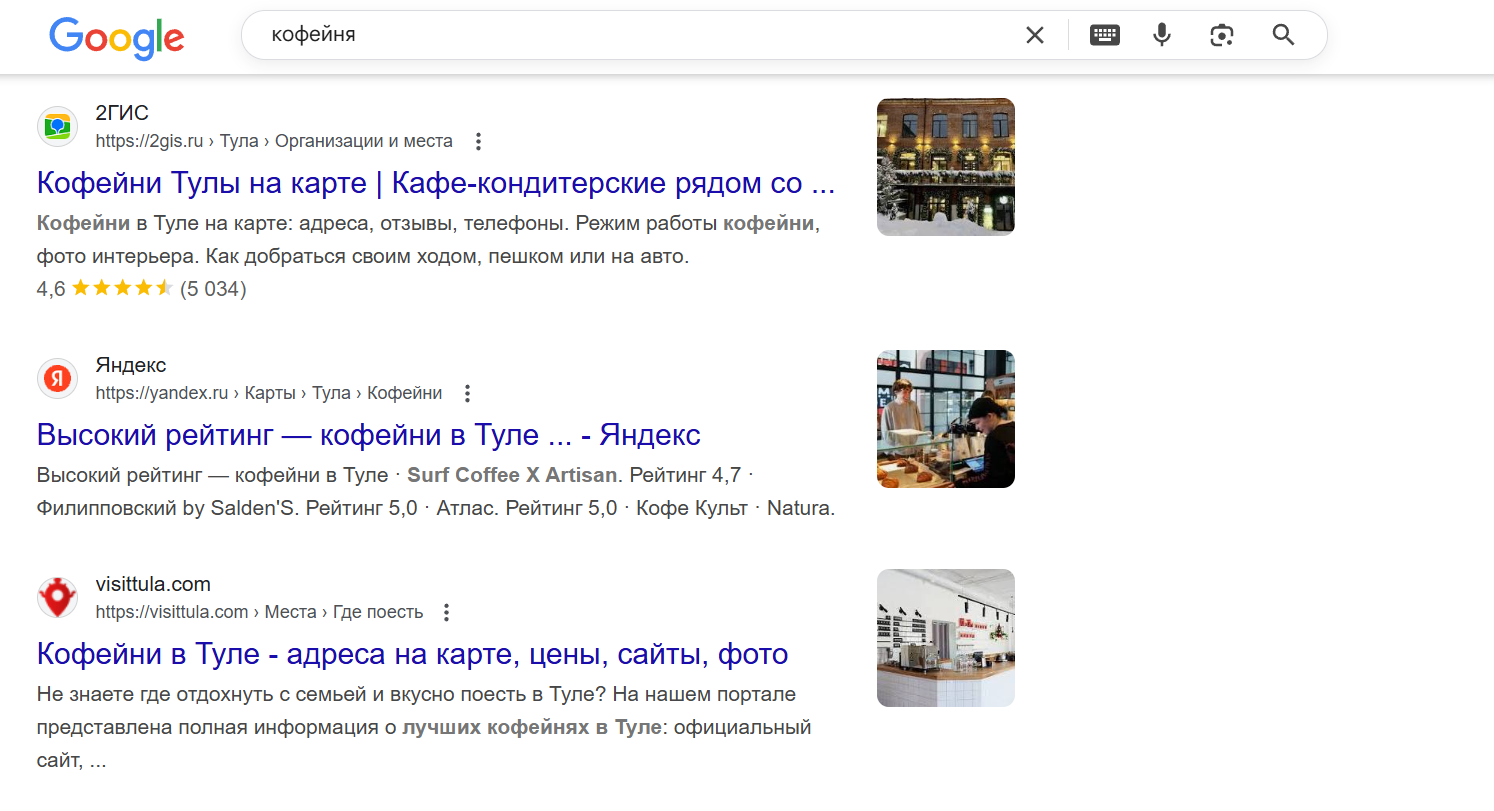This screenshot has width=1494, height=811.
Task: Click the 2ГИС favicon
Action: pos(58,127)
